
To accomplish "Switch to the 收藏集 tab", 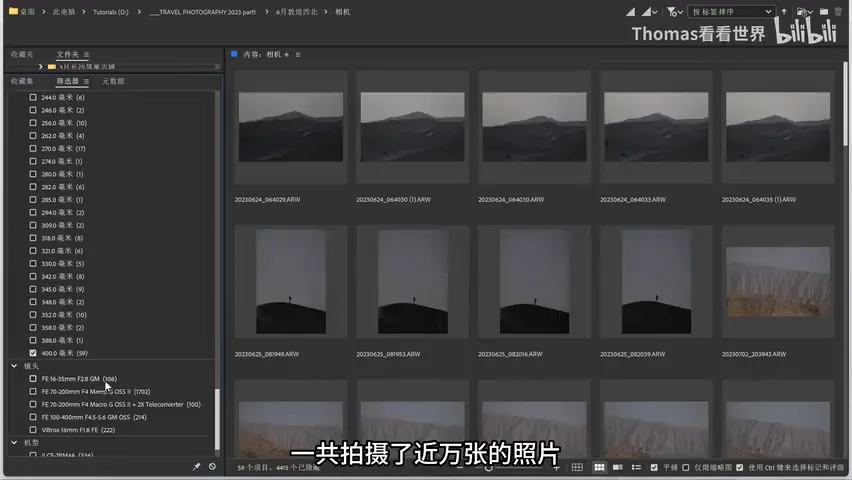I will click(22, 81).
